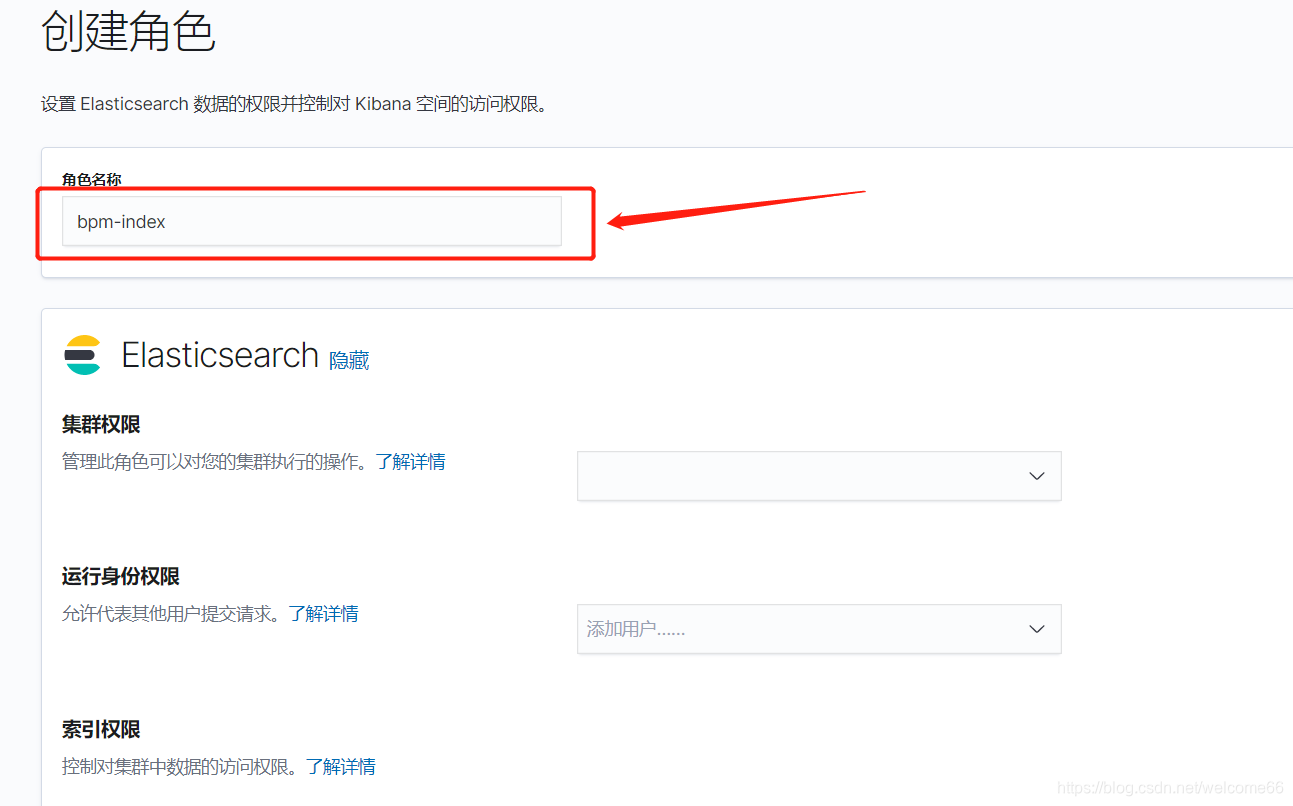Open the 添加用户 run-as privileges dropdown
Screen dimensions: 1293x806
819,629
